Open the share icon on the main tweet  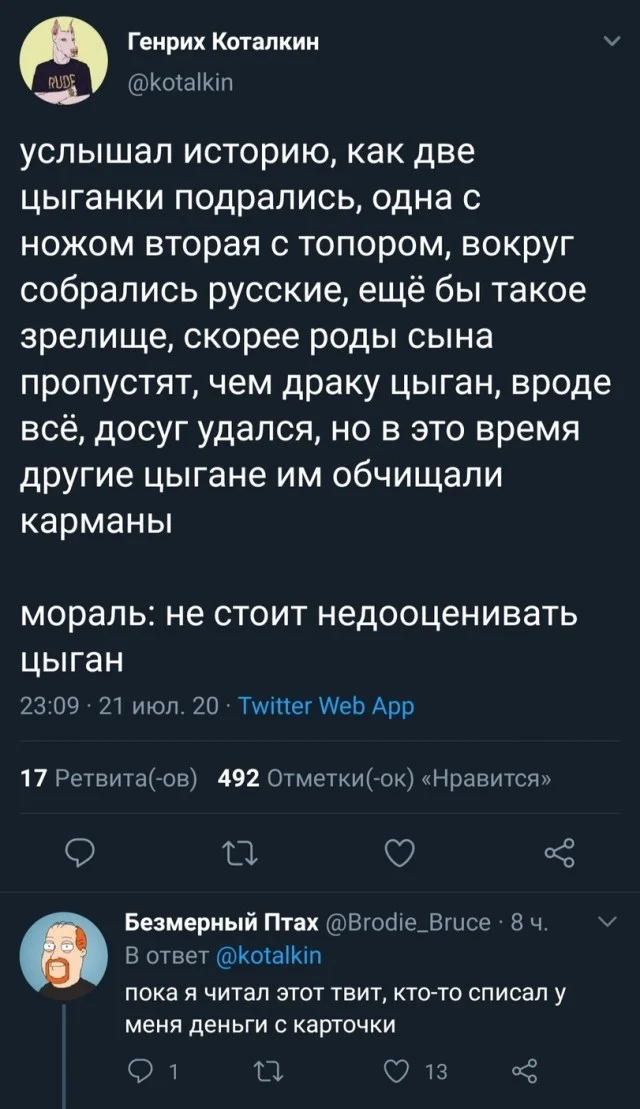pyautogui.click(x=558, y=852)
